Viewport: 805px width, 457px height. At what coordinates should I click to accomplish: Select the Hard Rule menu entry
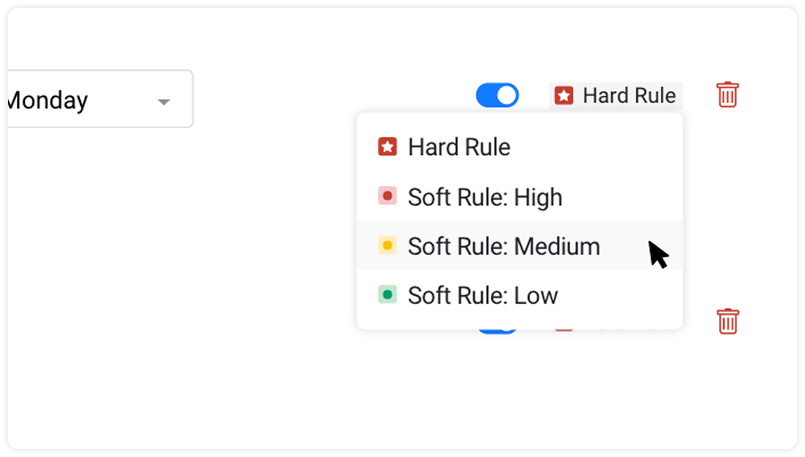(x=520, y=147)
